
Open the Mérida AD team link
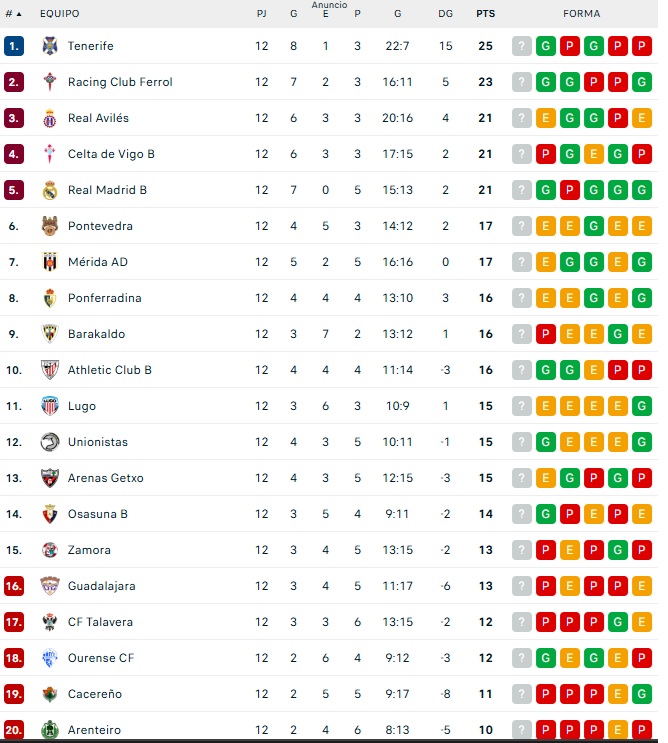[97, 262]
